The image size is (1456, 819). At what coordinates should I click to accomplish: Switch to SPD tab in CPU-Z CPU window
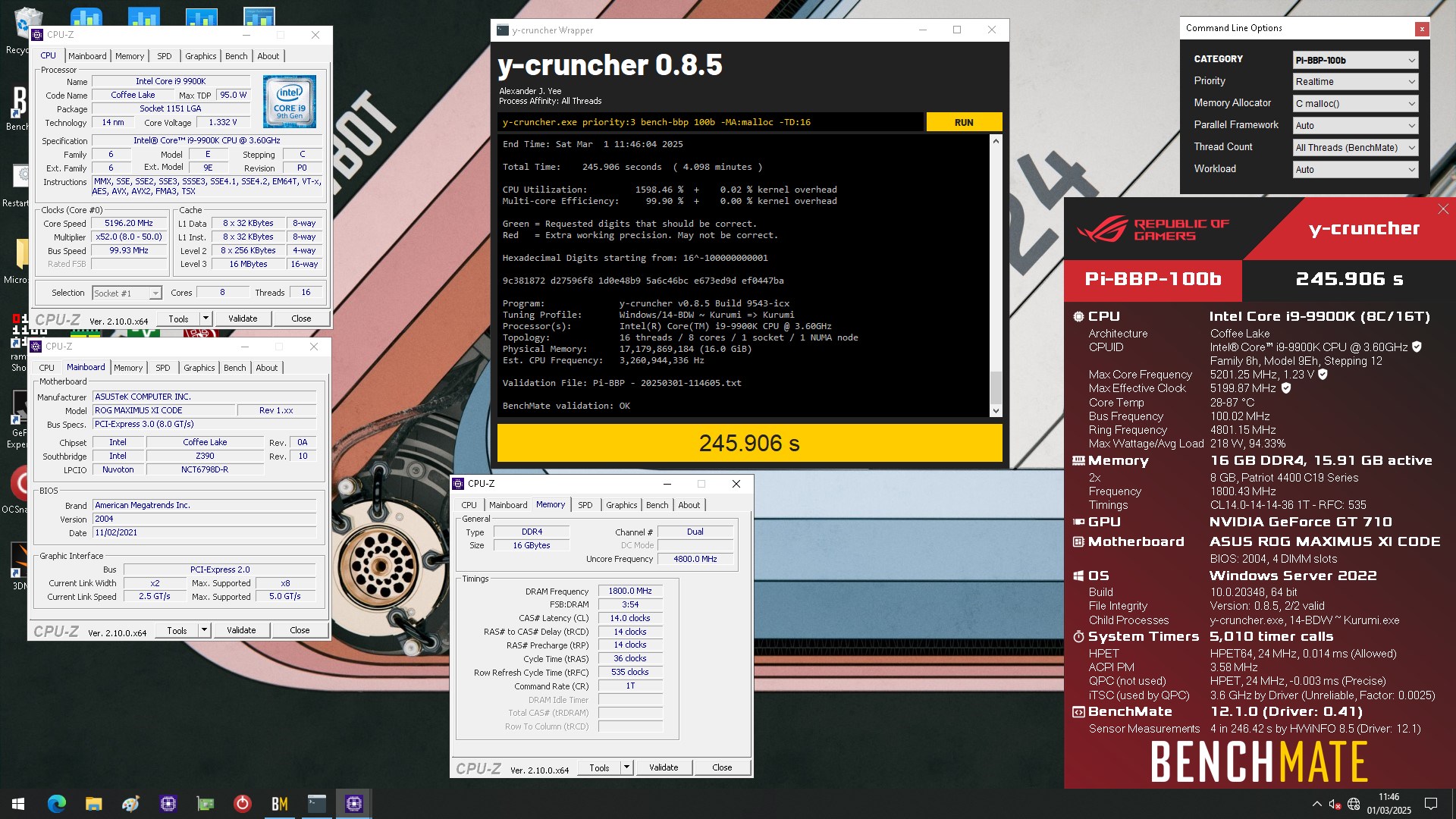(x=164, y=56)
